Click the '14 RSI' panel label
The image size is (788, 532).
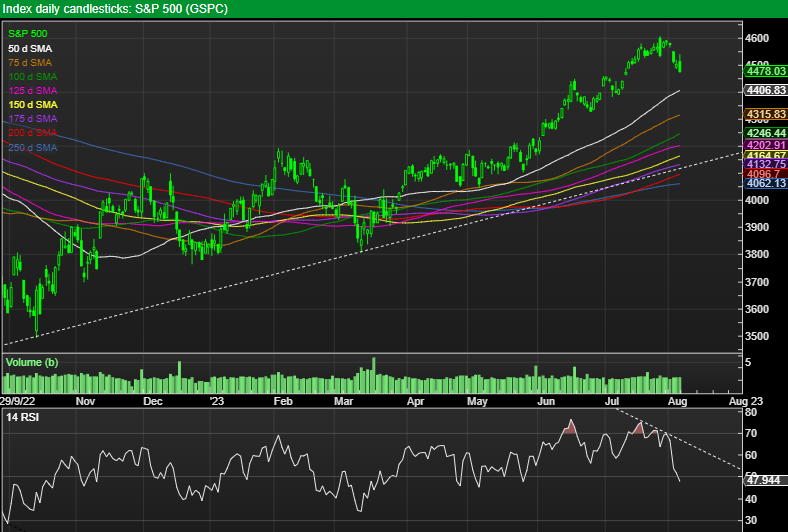22,417
